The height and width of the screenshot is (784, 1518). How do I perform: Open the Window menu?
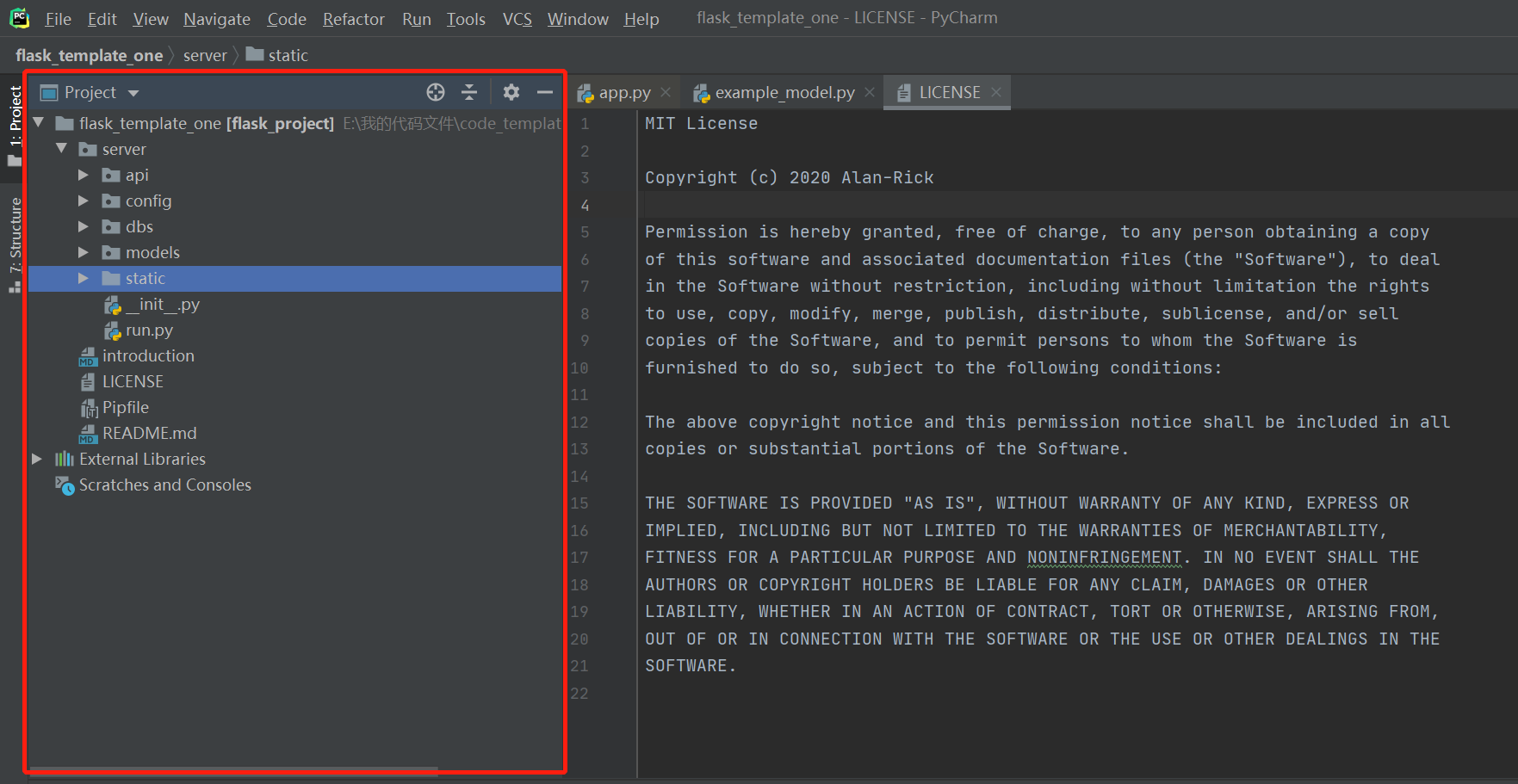point(578,19)
